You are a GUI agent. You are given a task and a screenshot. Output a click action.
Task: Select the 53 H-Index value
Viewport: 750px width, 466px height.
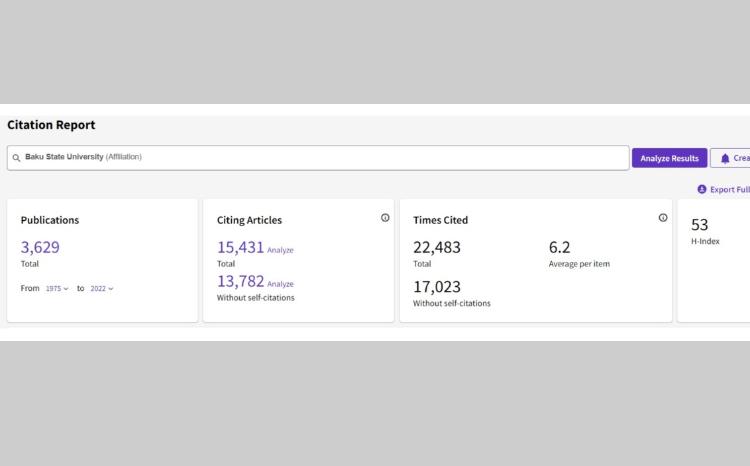pyautogui.click(x=700, y=225)
